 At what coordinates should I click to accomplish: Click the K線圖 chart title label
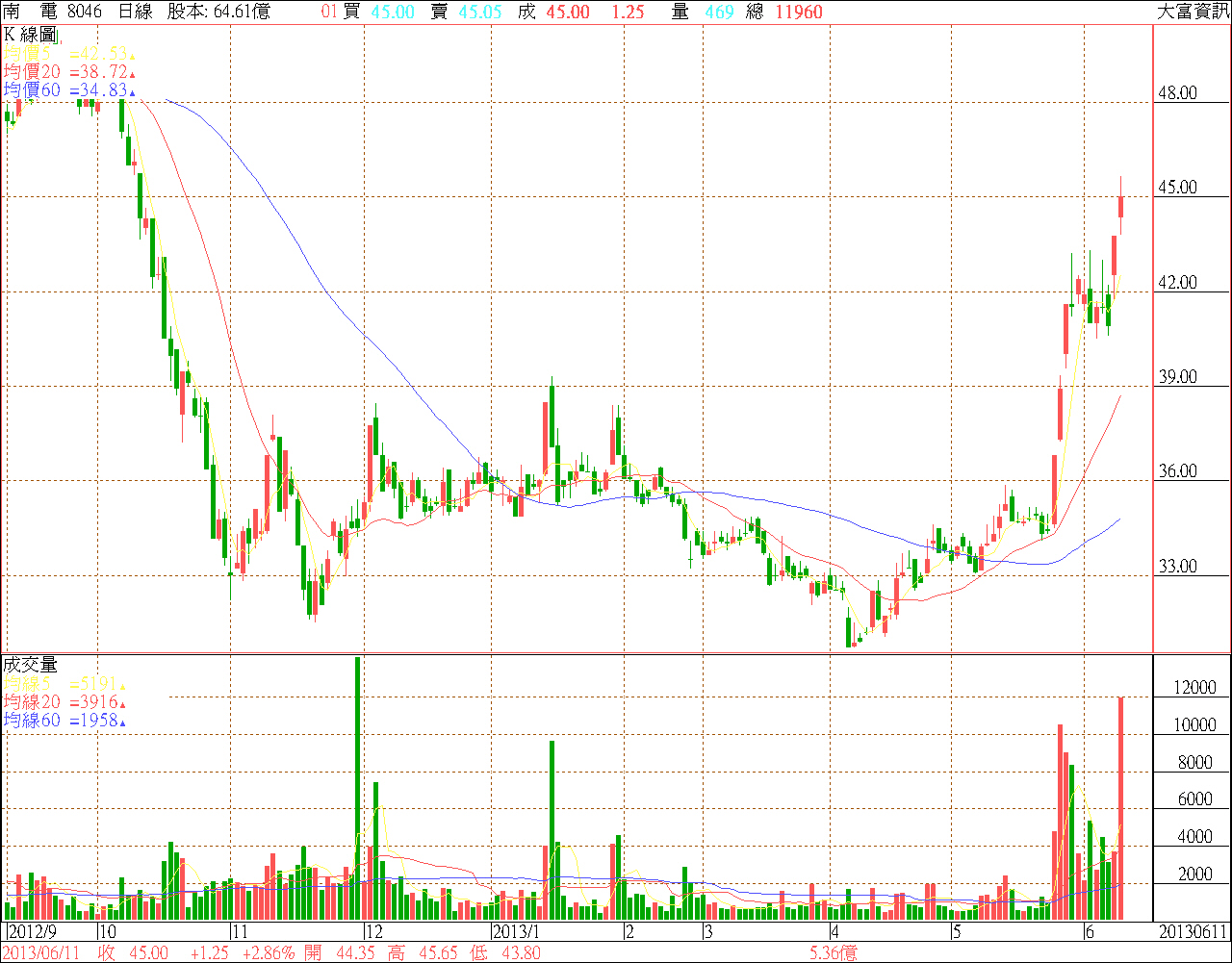(33, 35)
